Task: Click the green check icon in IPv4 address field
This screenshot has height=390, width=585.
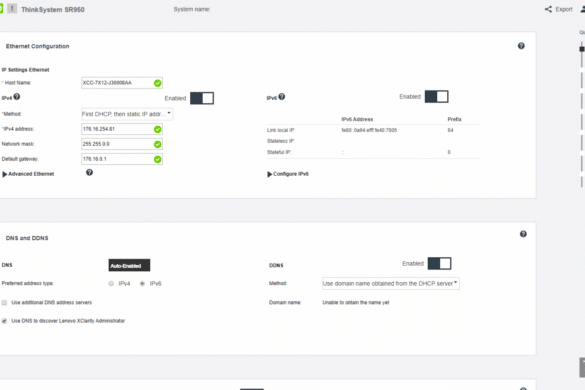Action: pyautogui.click(x=158, y=129)
